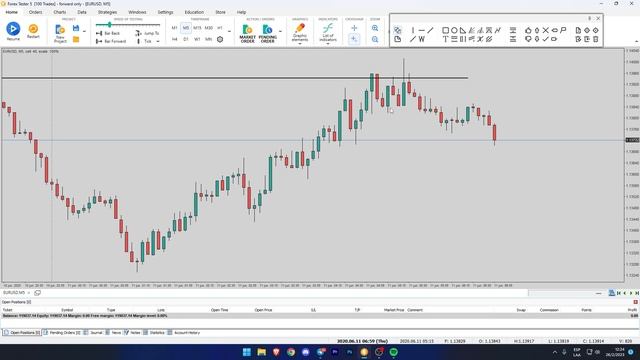The image size is (640, 360).
Task: Expand the project save options dropdown
Action: tap(84, 31)
